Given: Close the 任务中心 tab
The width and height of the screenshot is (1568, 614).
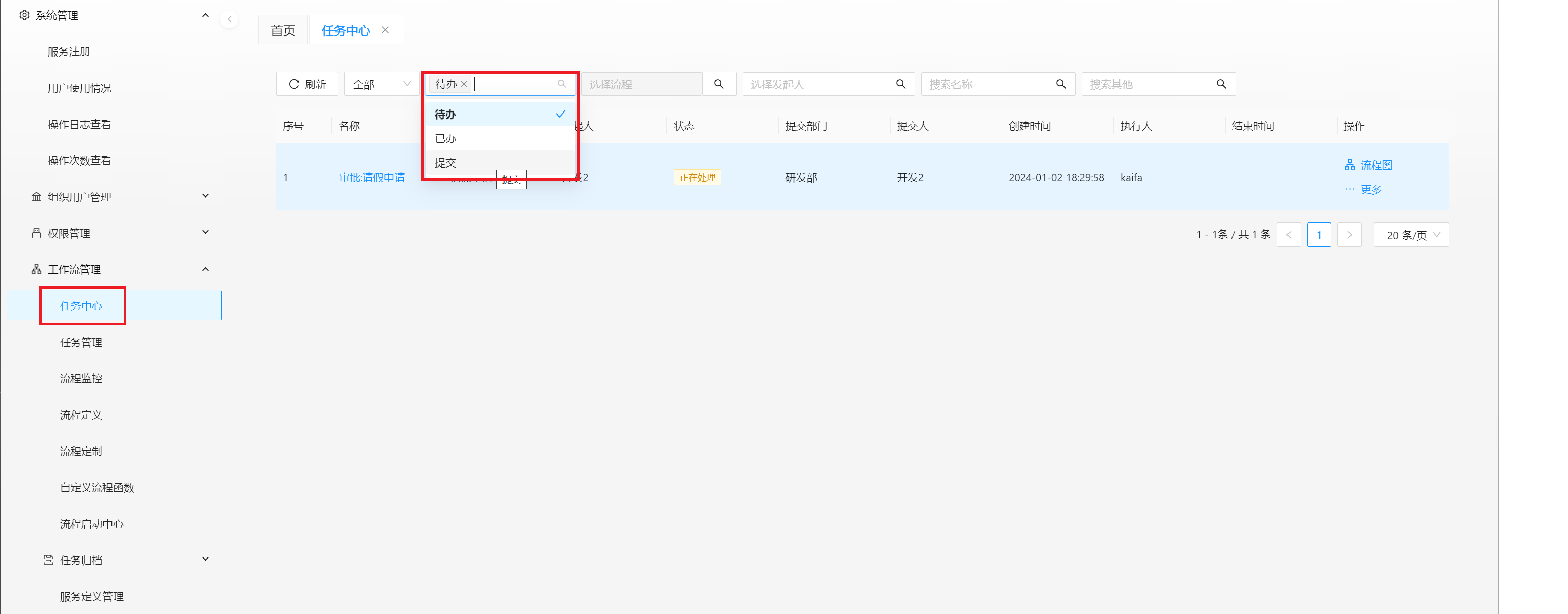Looking at the screenshot, I should [x=385, y=30].
